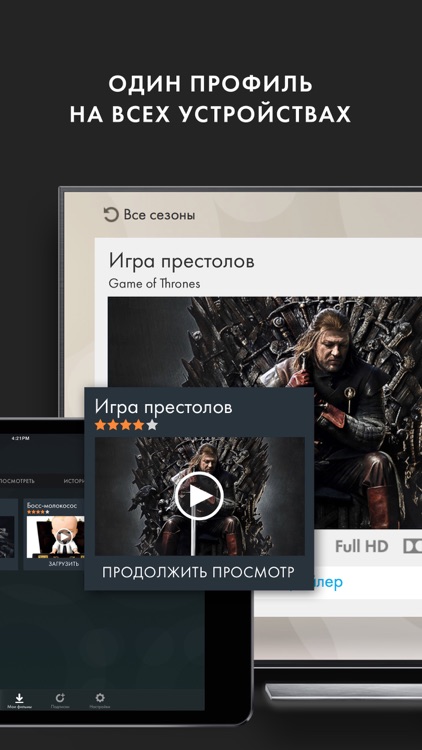Open Мои фильмы download tab
This screenshot has height=750, width=422.
point(20,700)
